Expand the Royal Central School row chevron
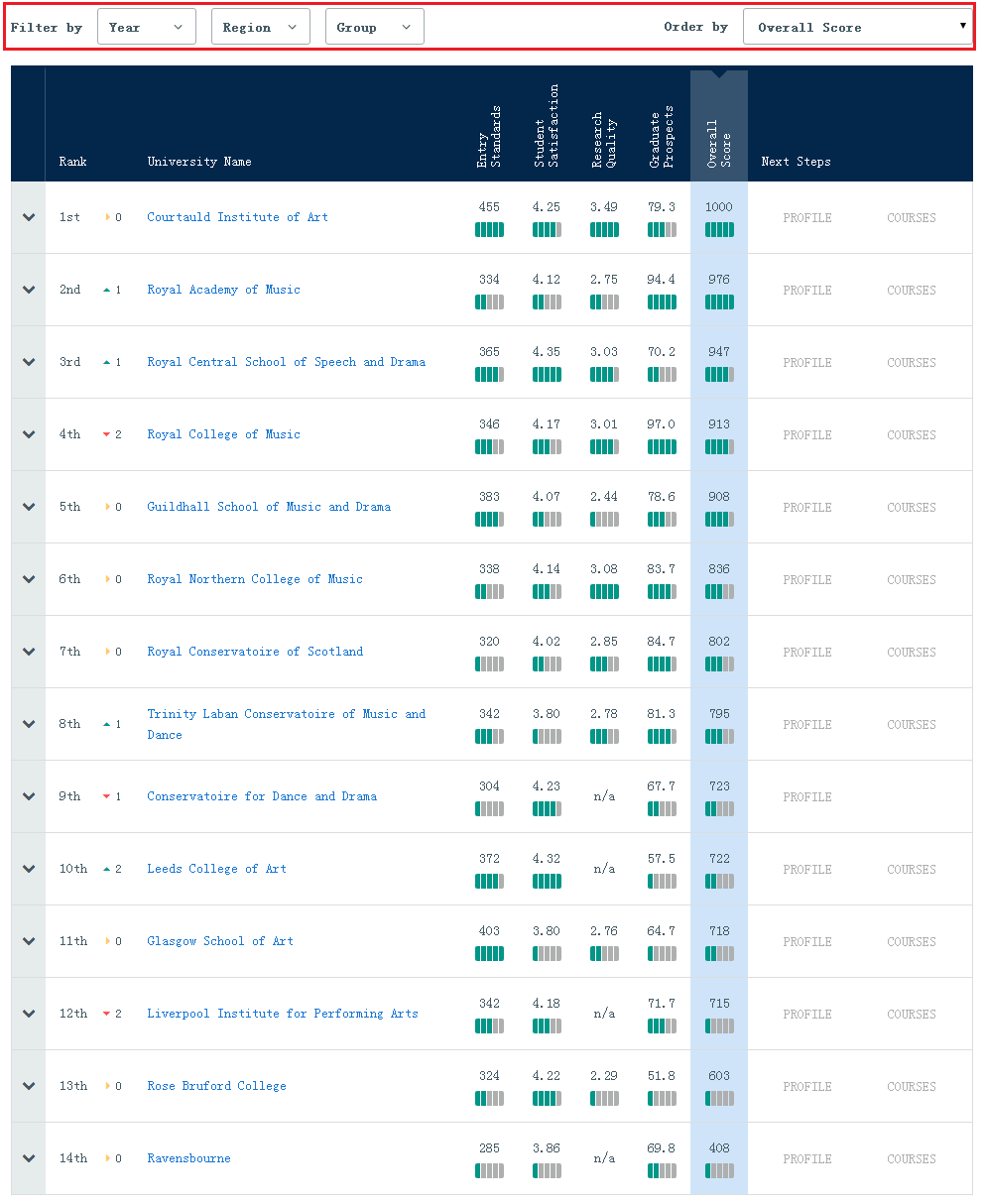This screenshot has width=984, height=1204. [x=29, y=362]
